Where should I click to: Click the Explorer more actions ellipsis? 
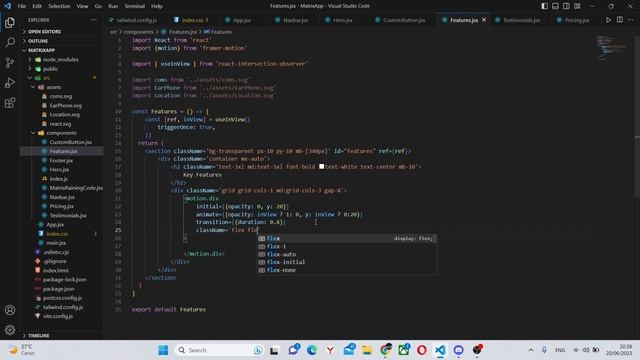[93, 20]
